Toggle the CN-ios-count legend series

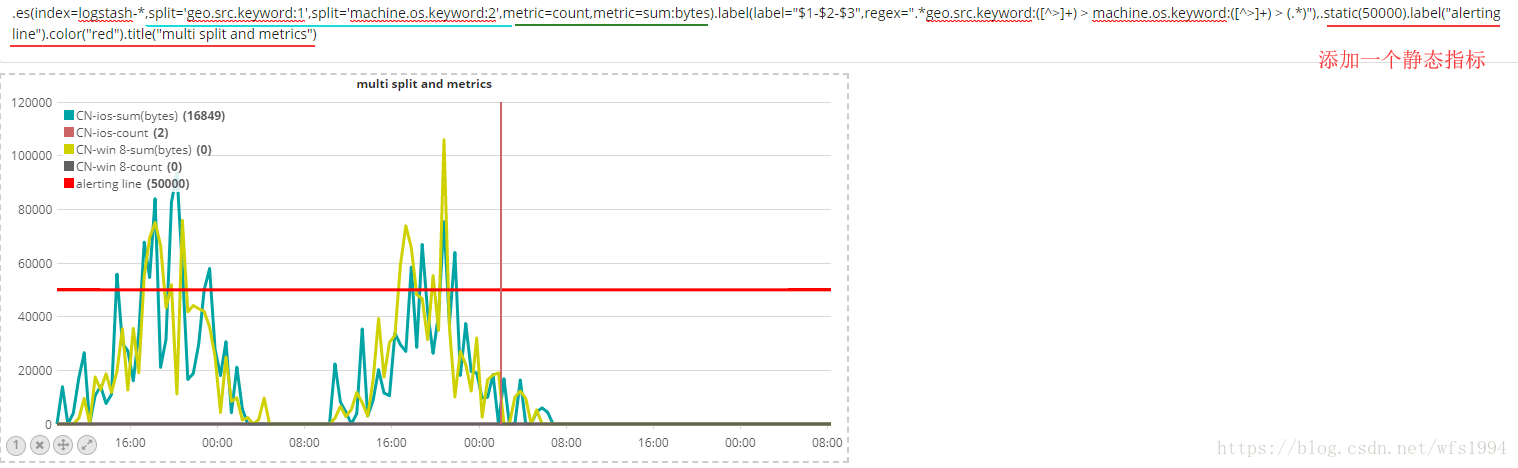click(x=116, y=132)
